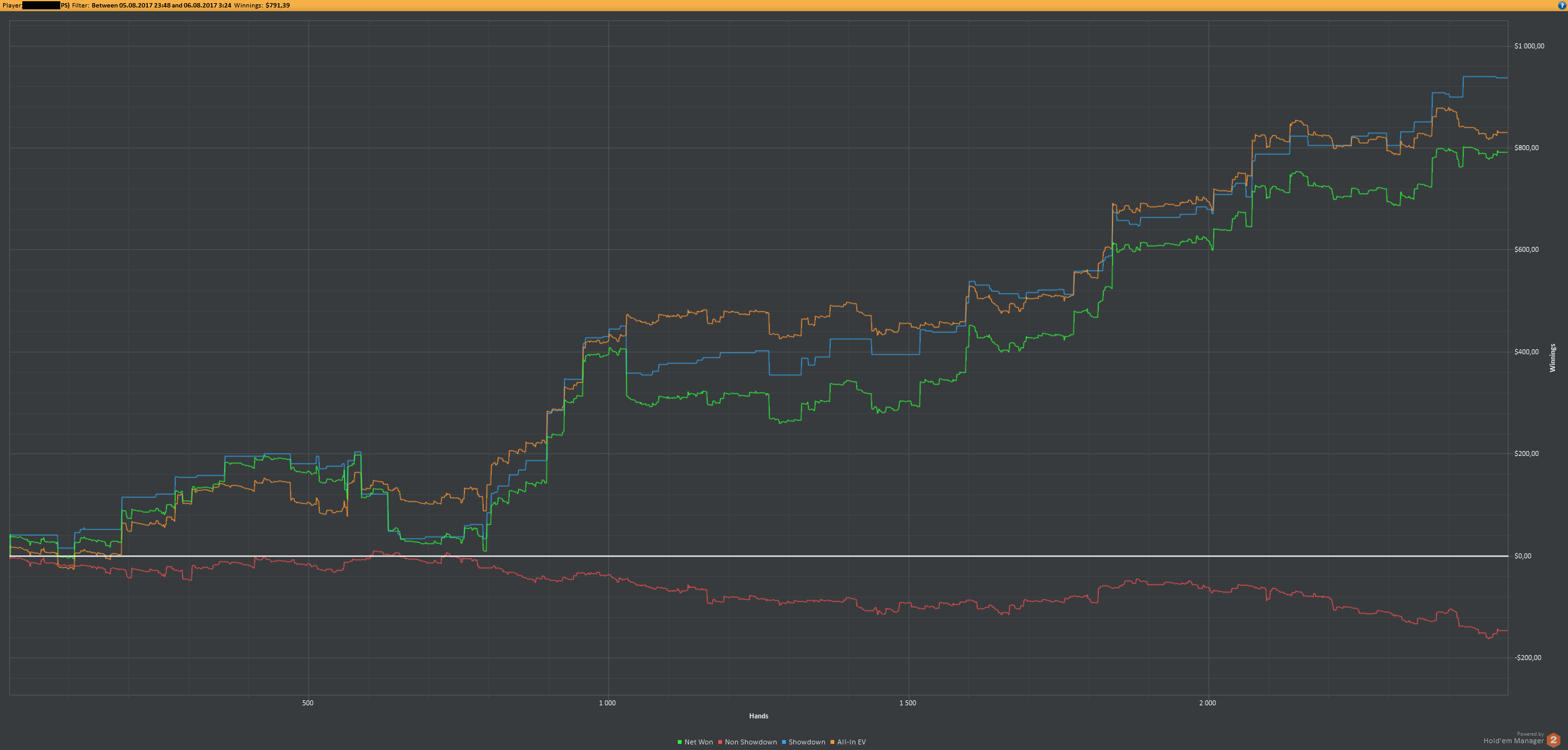
Task: Click the $1 000,00 y-axis label
Action: [x=1529, y=46]
